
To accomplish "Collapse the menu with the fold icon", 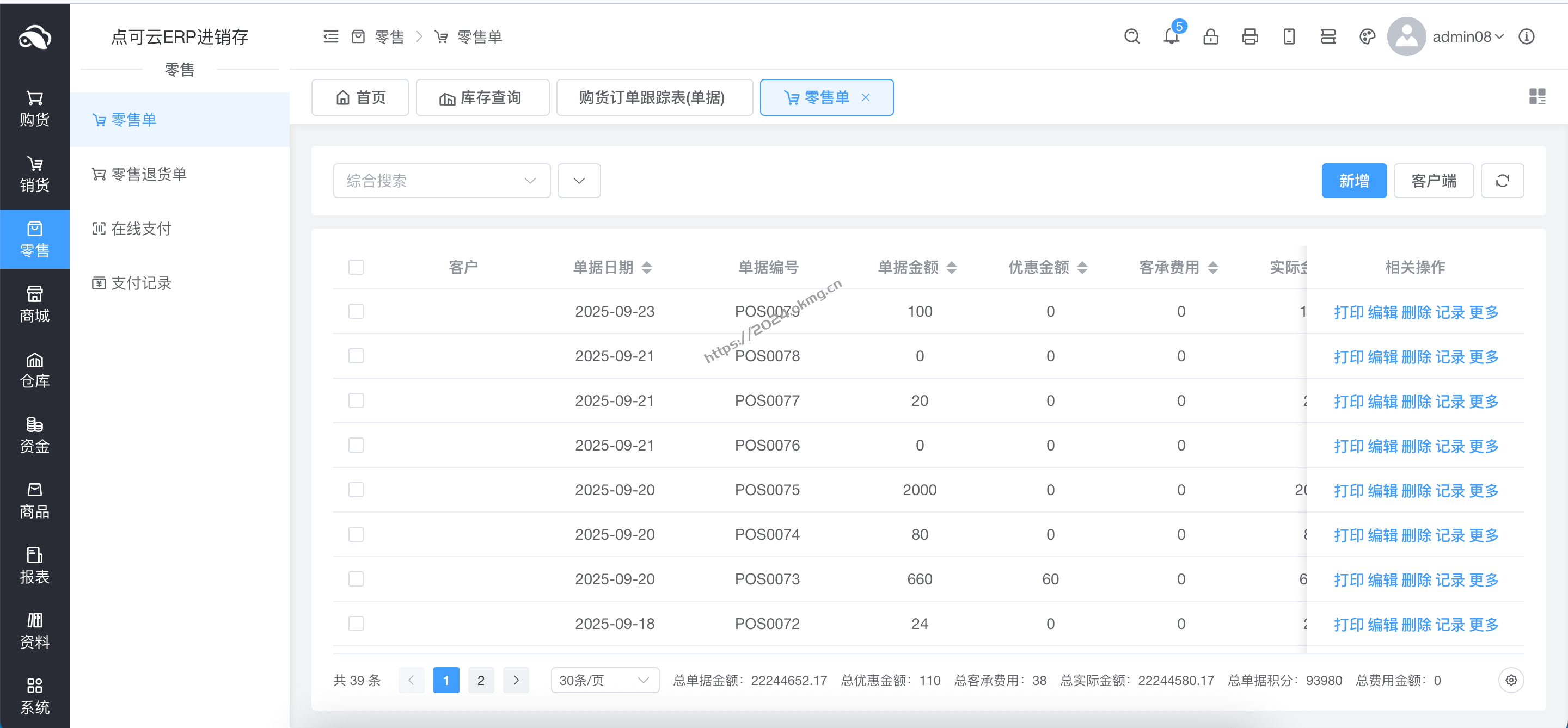I will pyautogui.click(x=330, y=37).
